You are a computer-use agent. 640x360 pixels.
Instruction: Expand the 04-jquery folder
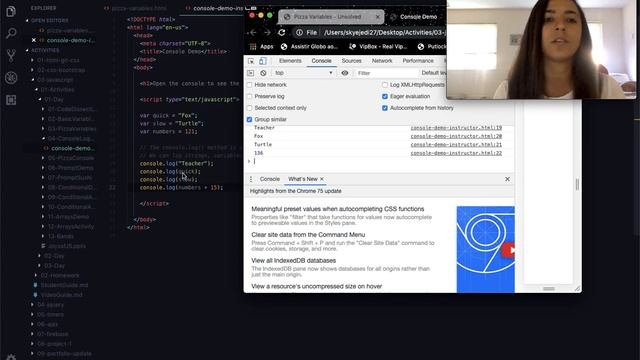[x=50, y=305]
